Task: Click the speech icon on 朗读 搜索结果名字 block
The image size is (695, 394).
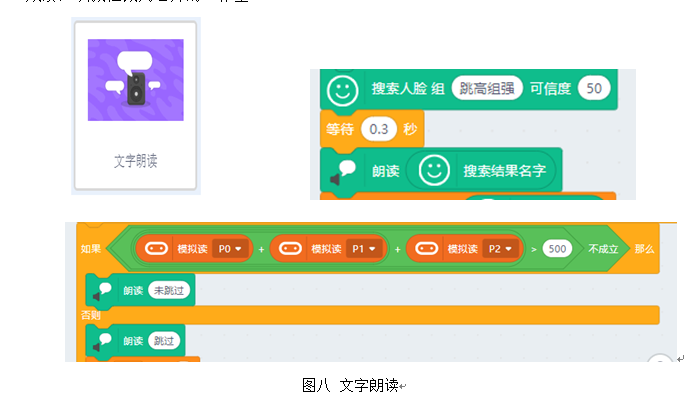Action: 343,173
